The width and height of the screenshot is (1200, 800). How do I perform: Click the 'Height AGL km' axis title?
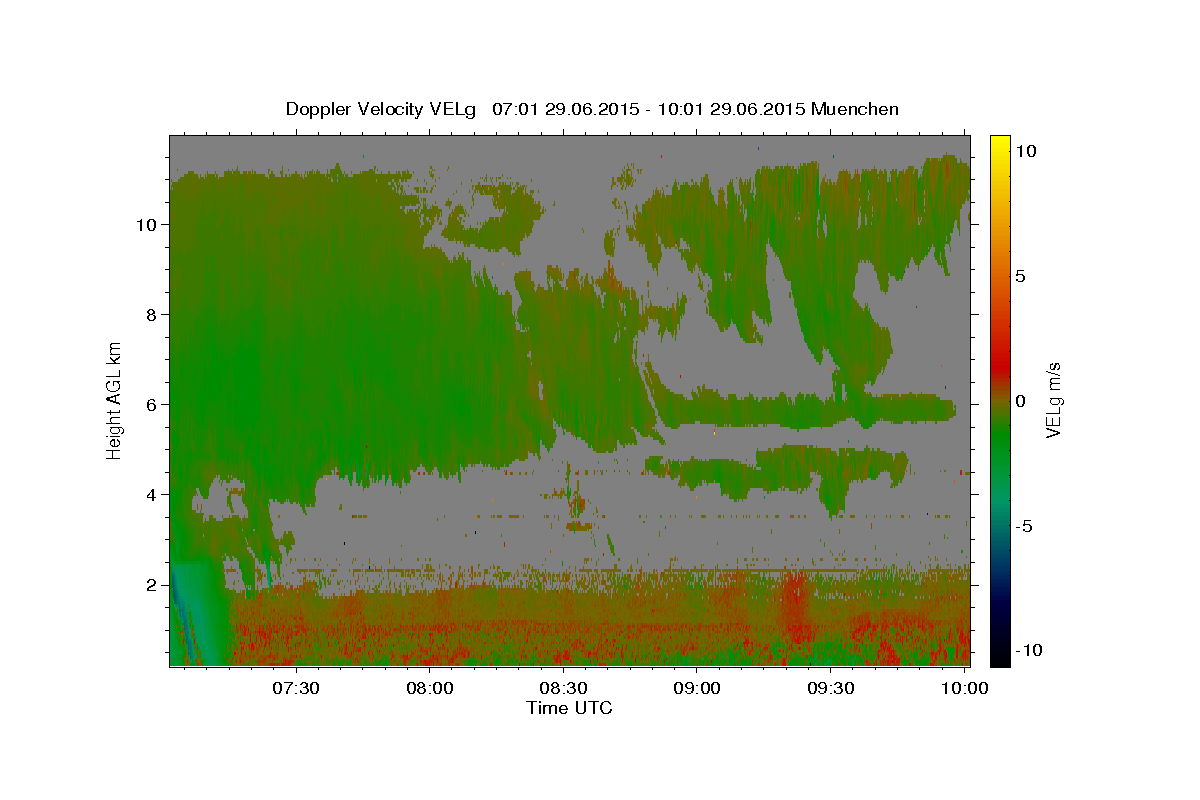pyautogui.click(x=115, y=400)
